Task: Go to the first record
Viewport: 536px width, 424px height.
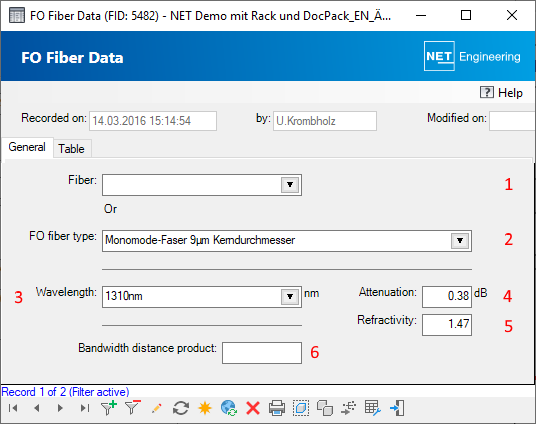Action: 13,408
